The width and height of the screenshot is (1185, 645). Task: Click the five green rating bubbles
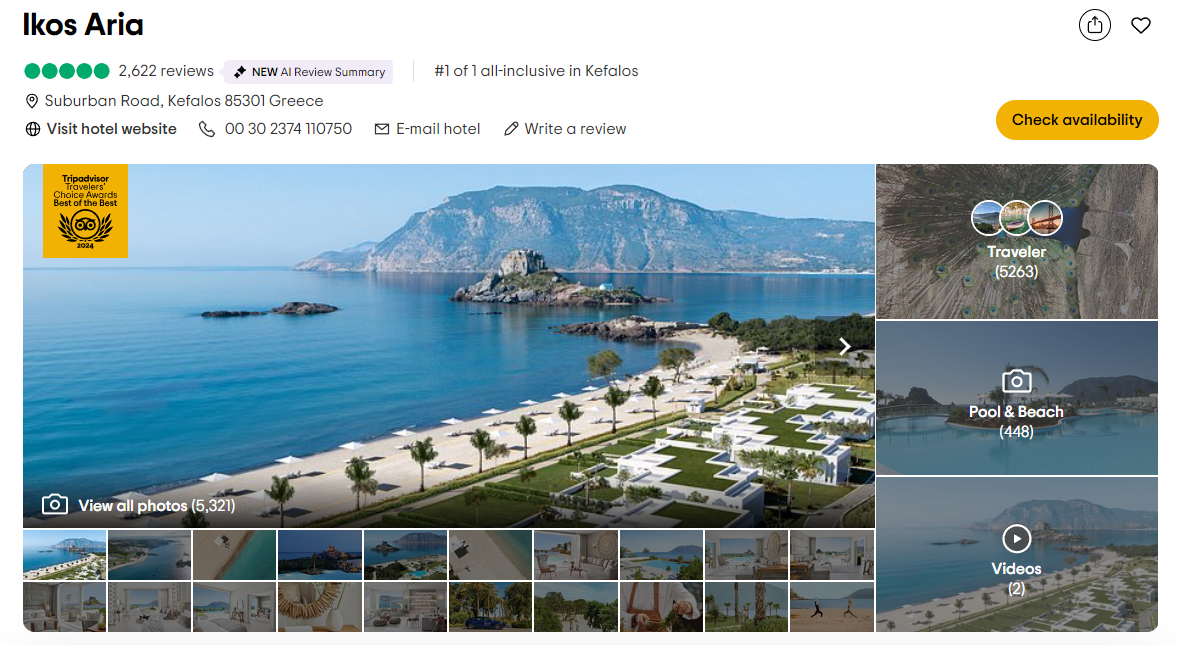pyautogui.click(x=67, y=71)
